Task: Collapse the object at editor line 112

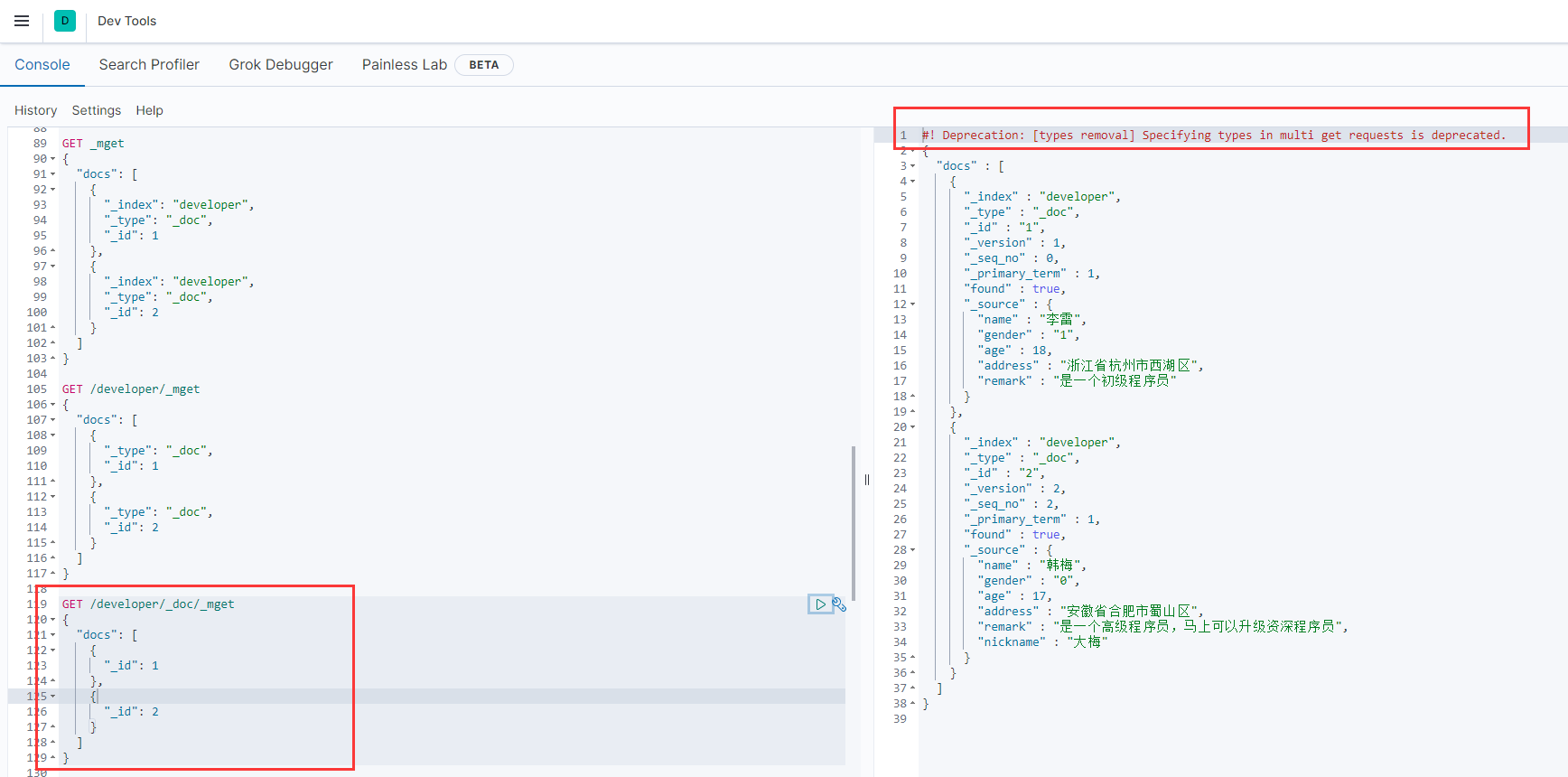Action: [x=52, y=497]
